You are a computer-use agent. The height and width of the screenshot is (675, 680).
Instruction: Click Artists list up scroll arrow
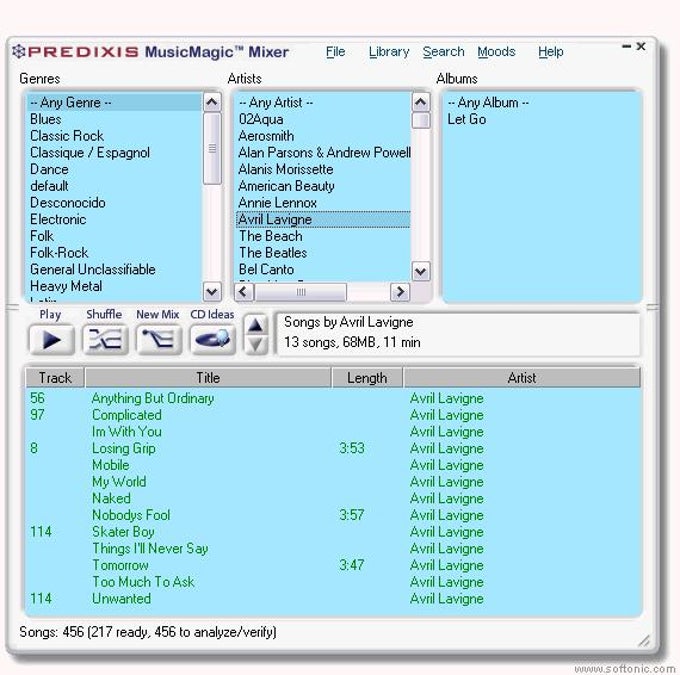421,103
